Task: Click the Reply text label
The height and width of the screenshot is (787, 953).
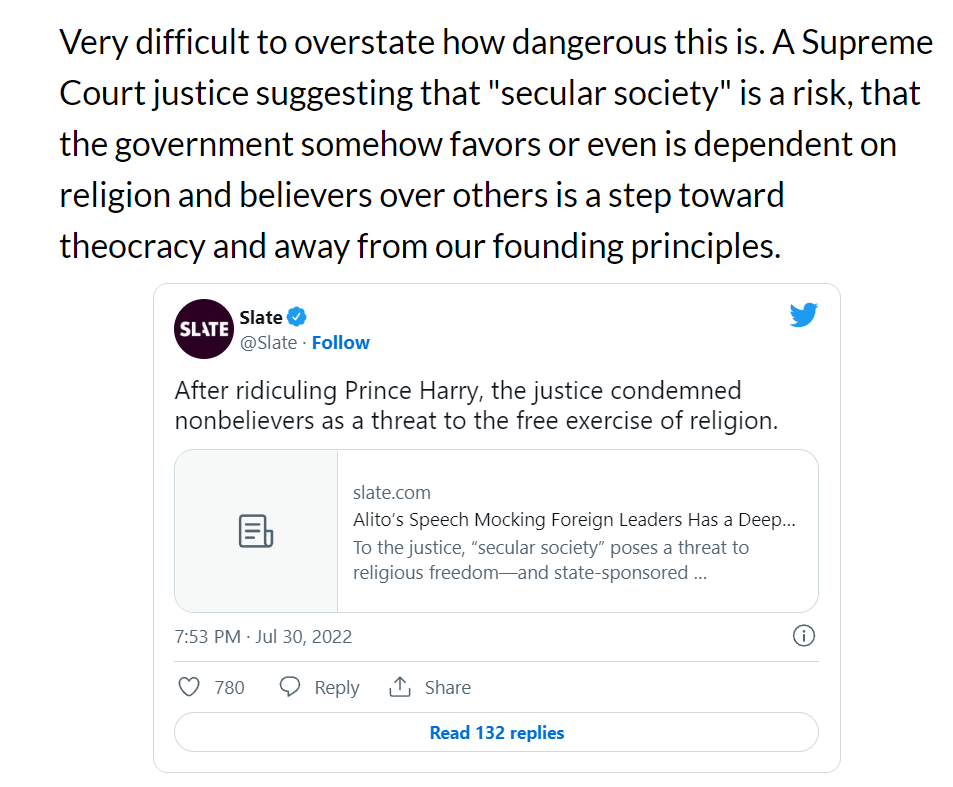Action: tap(336, 688)
